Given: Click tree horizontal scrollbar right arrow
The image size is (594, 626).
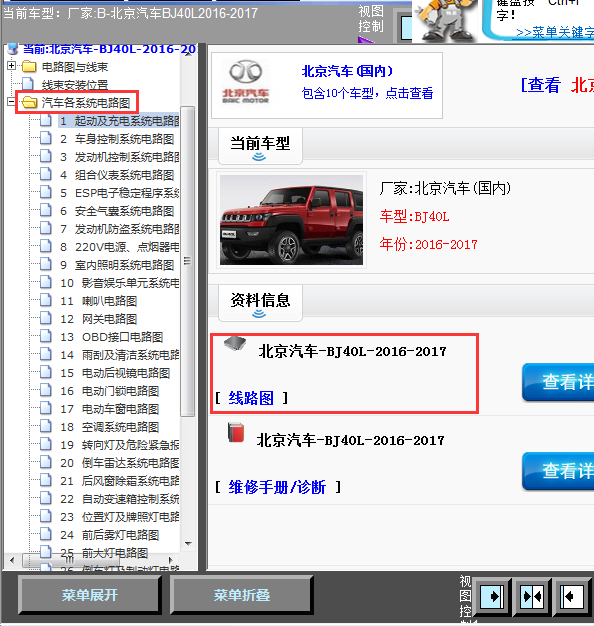Looking at the screenshot, I should 171,560.
